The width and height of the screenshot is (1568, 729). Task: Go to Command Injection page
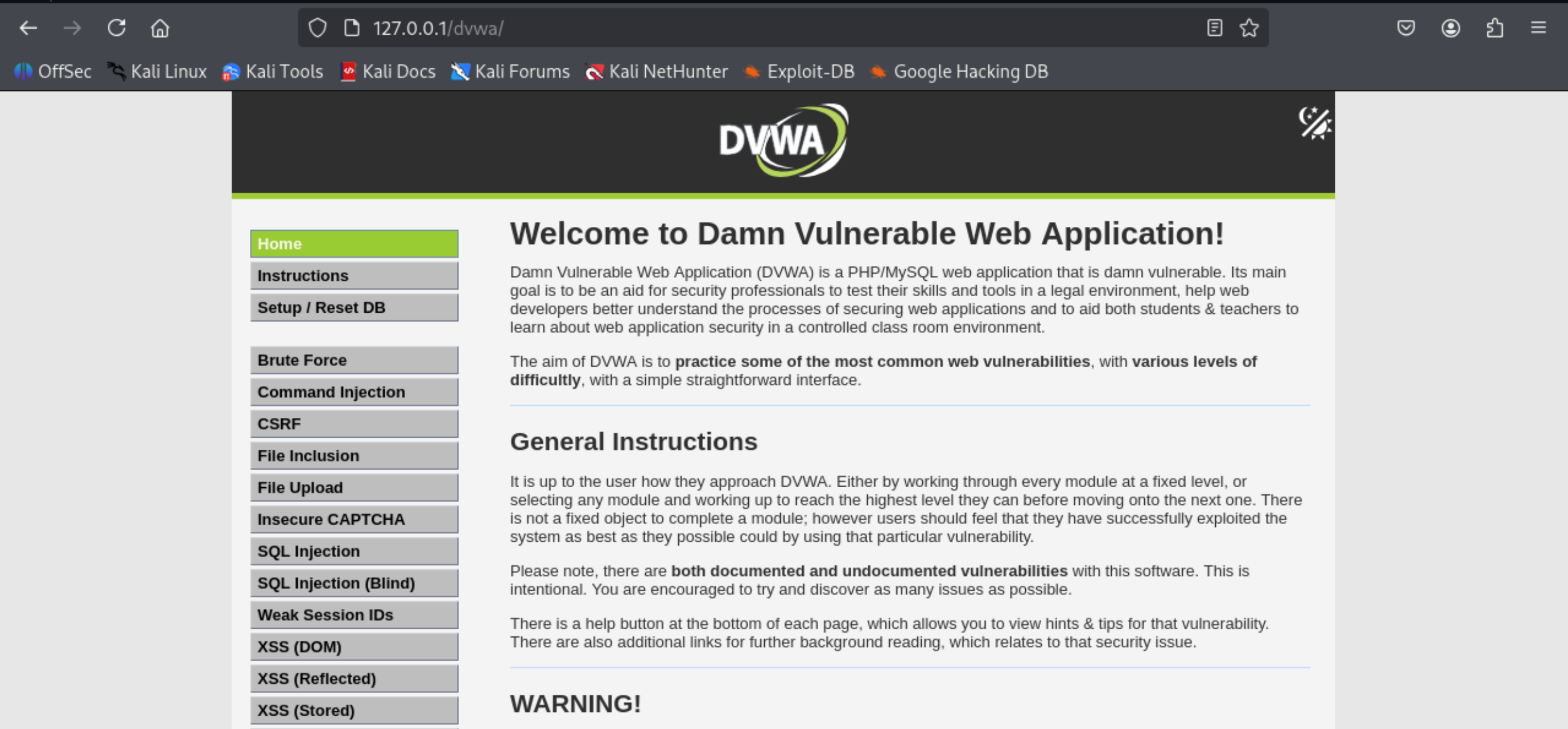coord(354,392)
